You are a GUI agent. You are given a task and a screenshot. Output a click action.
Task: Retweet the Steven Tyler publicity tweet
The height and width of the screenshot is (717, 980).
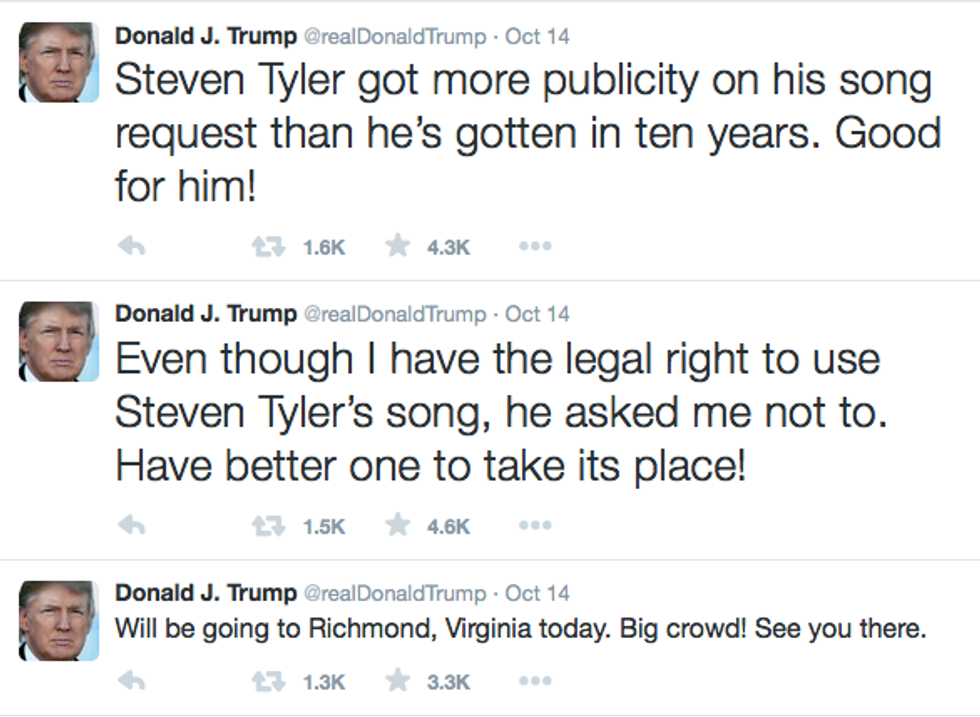[x=268, y=247]
